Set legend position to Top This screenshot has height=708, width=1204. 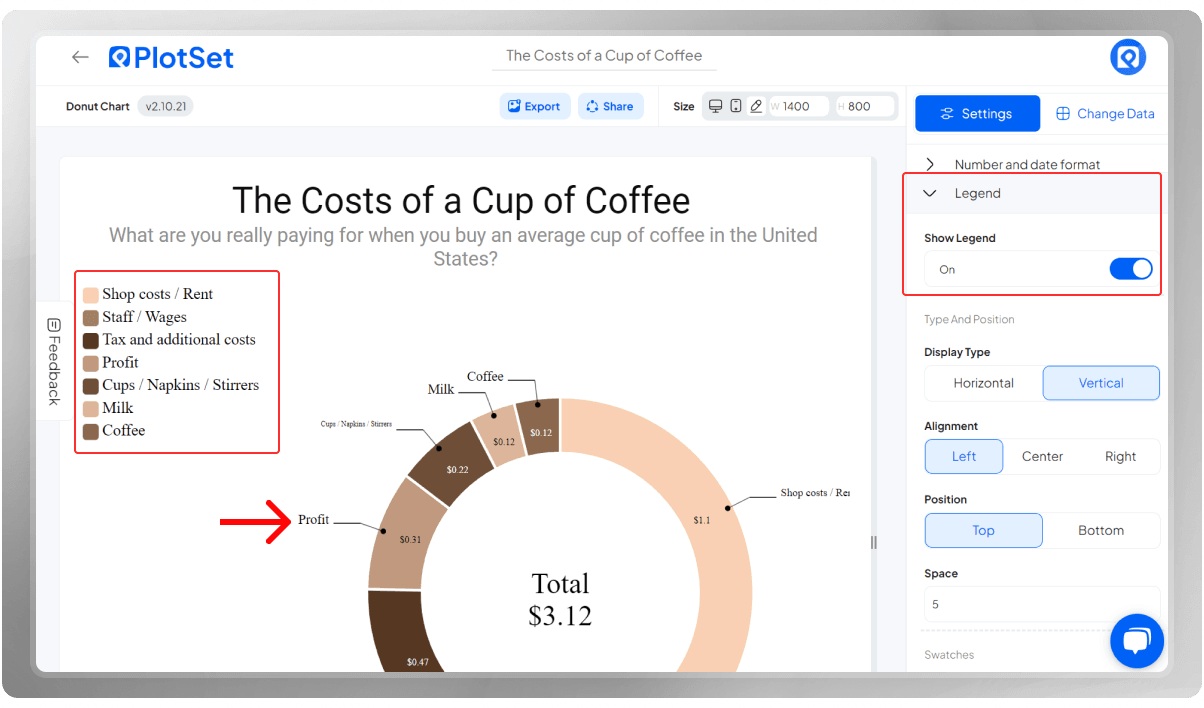983,530
